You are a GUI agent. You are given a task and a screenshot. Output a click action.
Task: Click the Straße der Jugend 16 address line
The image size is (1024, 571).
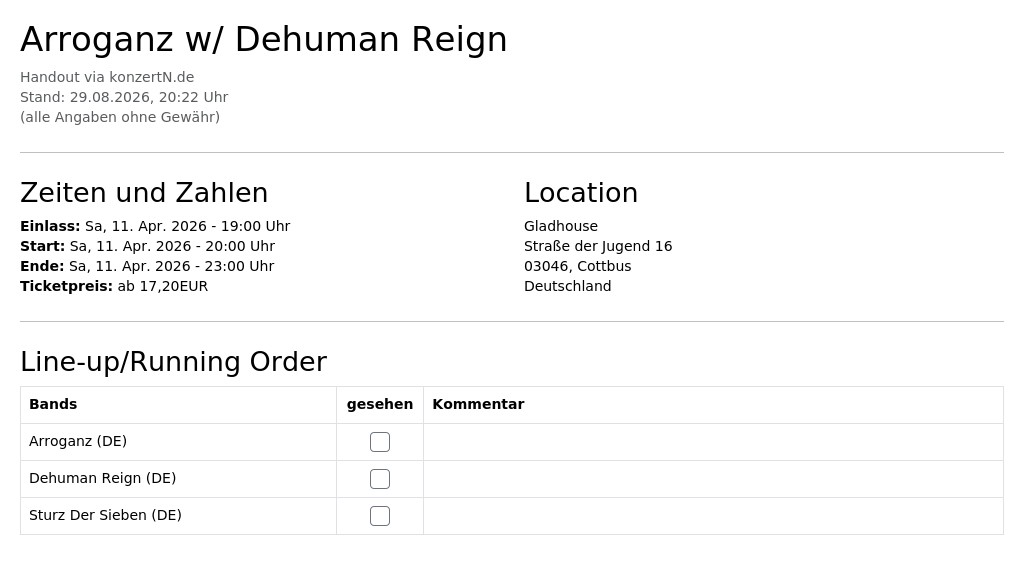pos(598,246)
